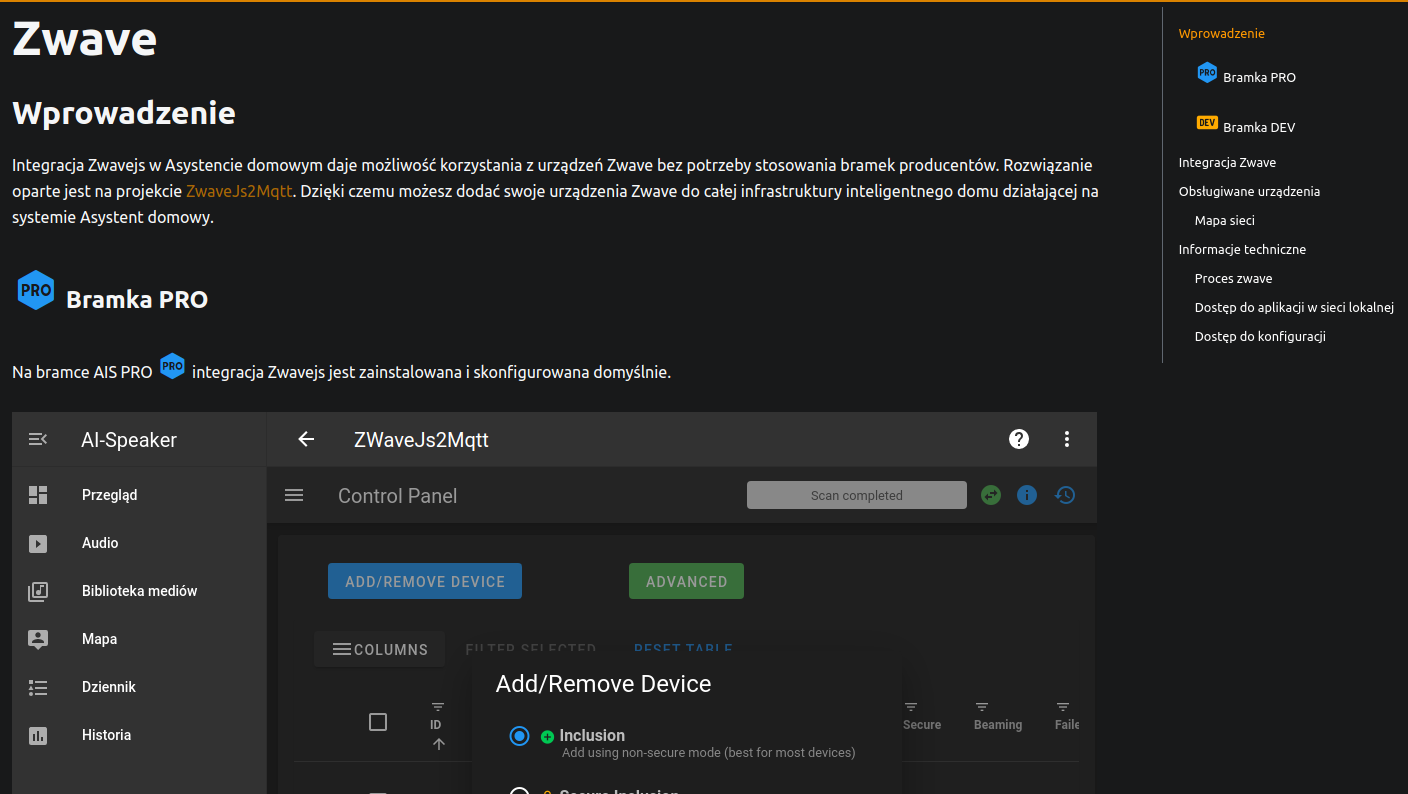
Task: Click the Przegląd dashboard icon
Action: (x=38, y=495)
